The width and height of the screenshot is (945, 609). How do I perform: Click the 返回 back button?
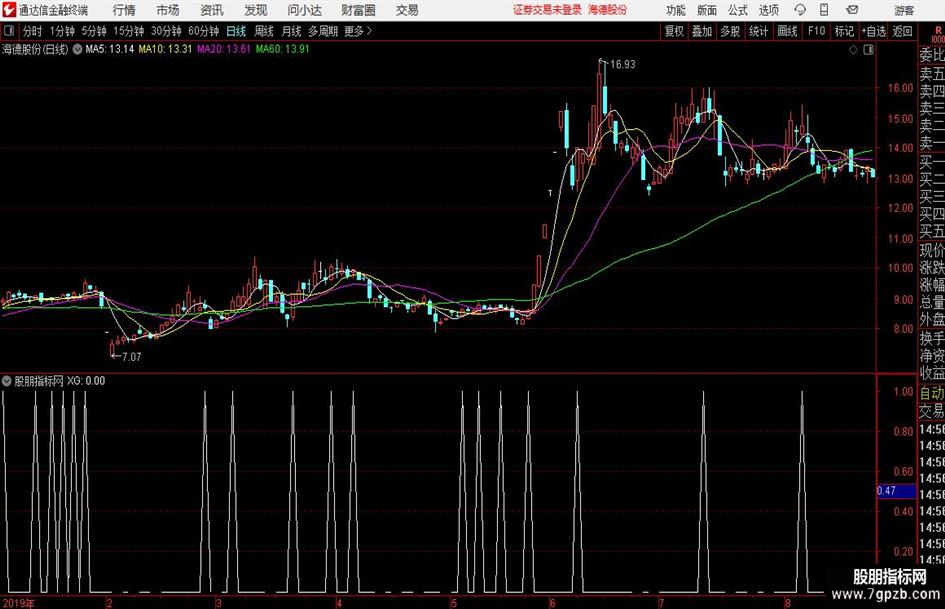point(902,31)
